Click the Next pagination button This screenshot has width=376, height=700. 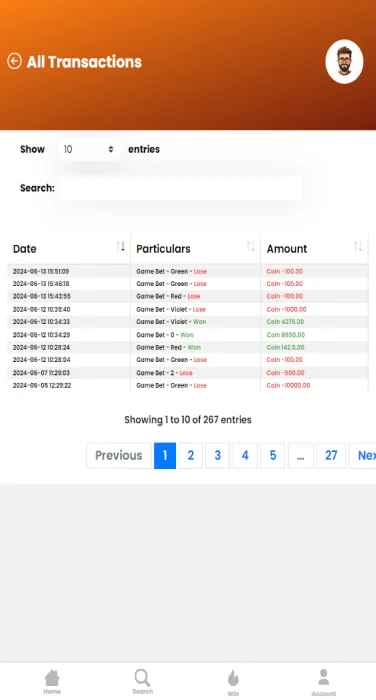click(363, 455)
